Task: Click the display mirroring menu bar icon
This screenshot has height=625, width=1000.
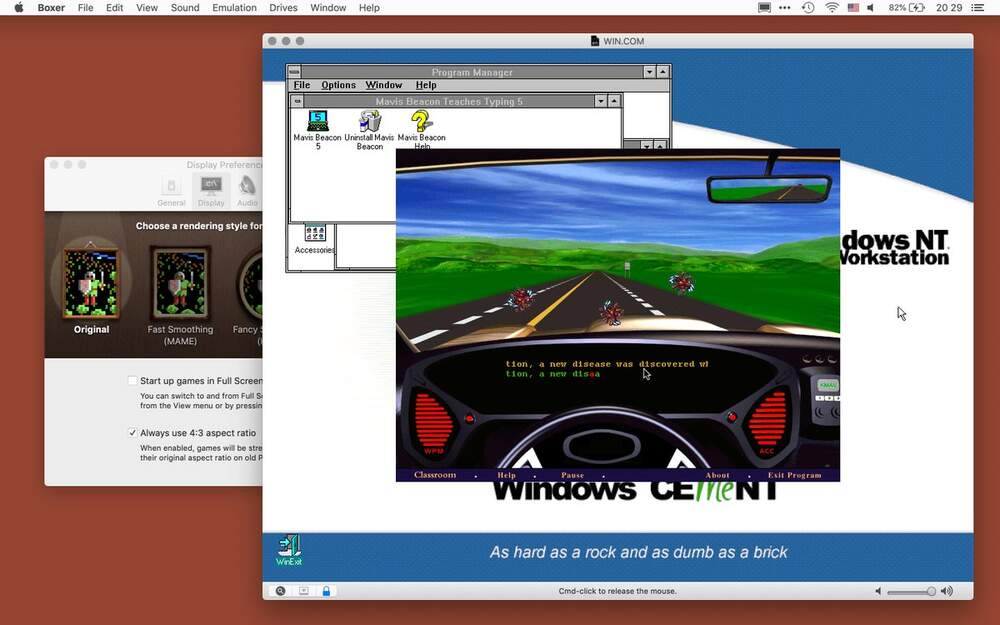Action: [x=764, y=8]
